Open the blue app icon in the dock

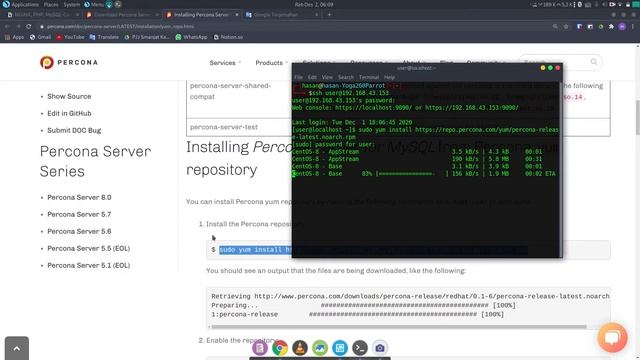(340, 348)
